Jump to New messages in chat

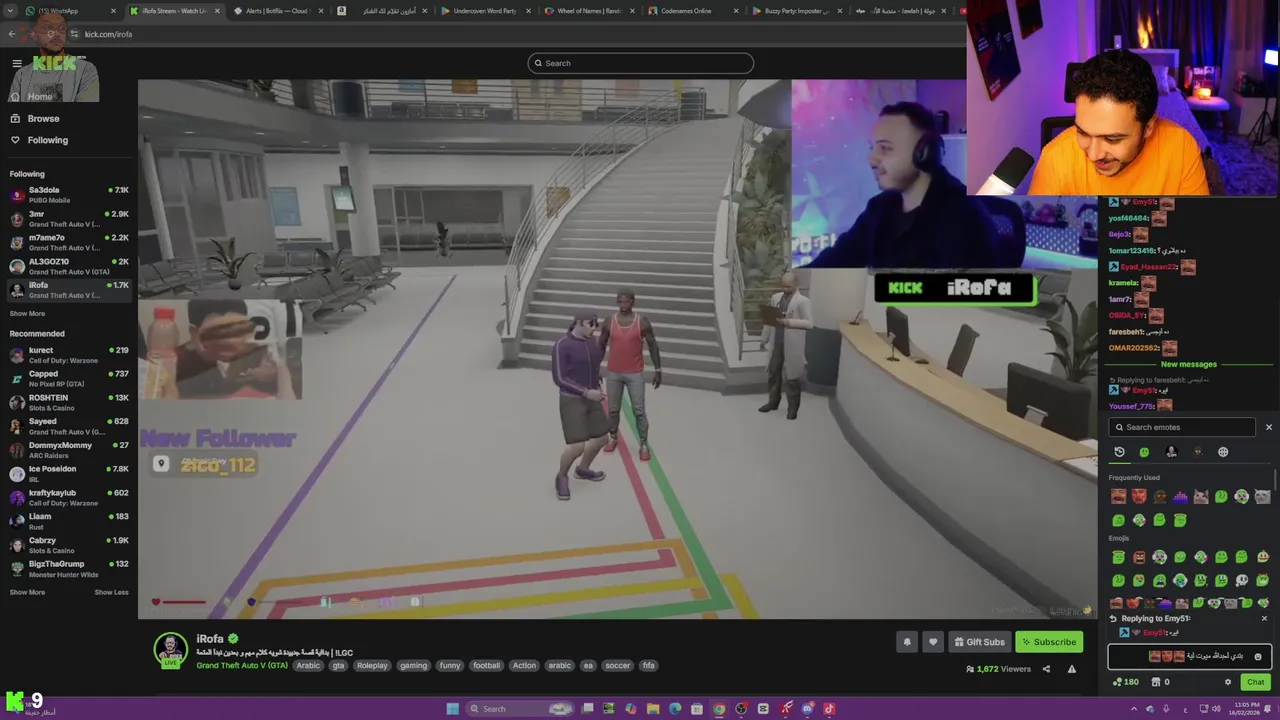click(x=1188, y=364)
